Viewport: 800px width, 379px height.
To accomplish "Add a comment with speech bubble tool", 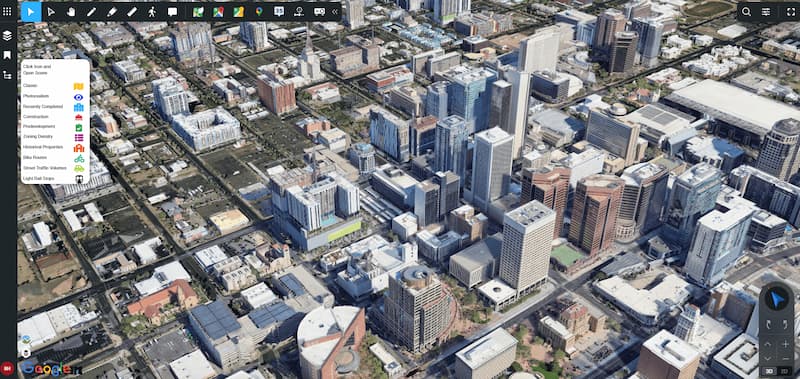I will click(172, 12).
